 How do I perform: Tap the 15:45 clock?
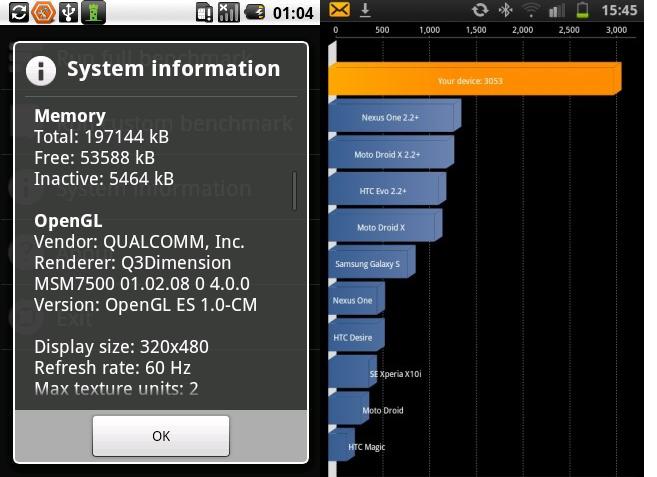coord(619,10)
